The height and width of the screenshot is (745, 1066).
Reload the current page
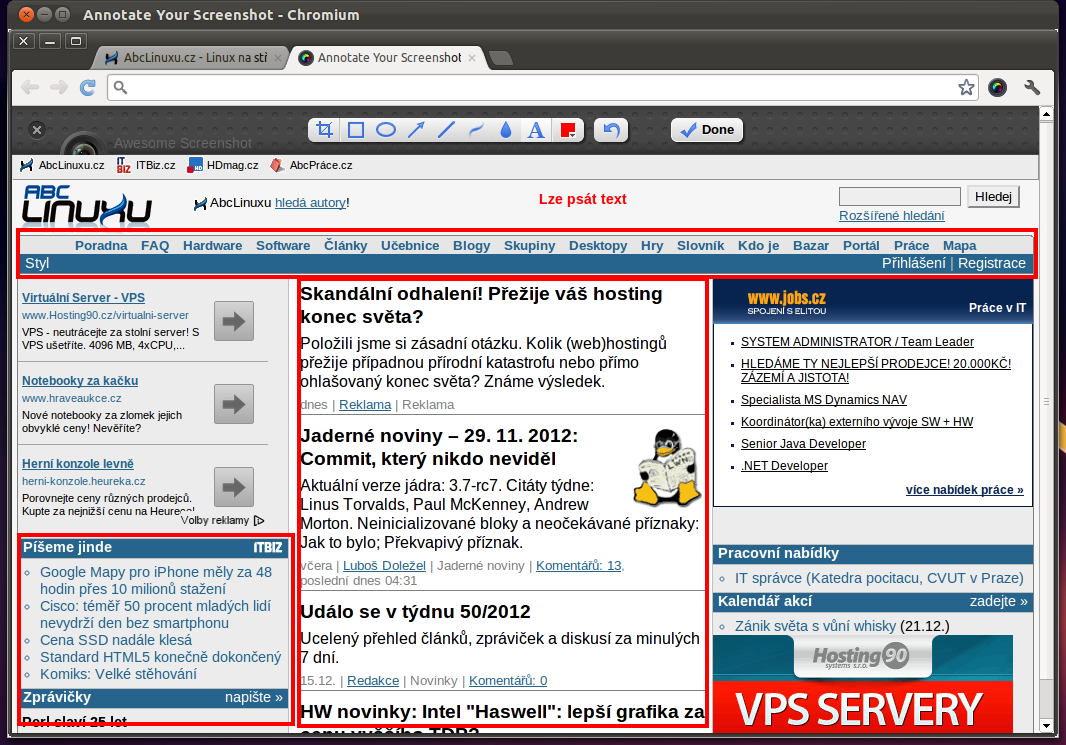pyautogui.click(x=88, y=87)
